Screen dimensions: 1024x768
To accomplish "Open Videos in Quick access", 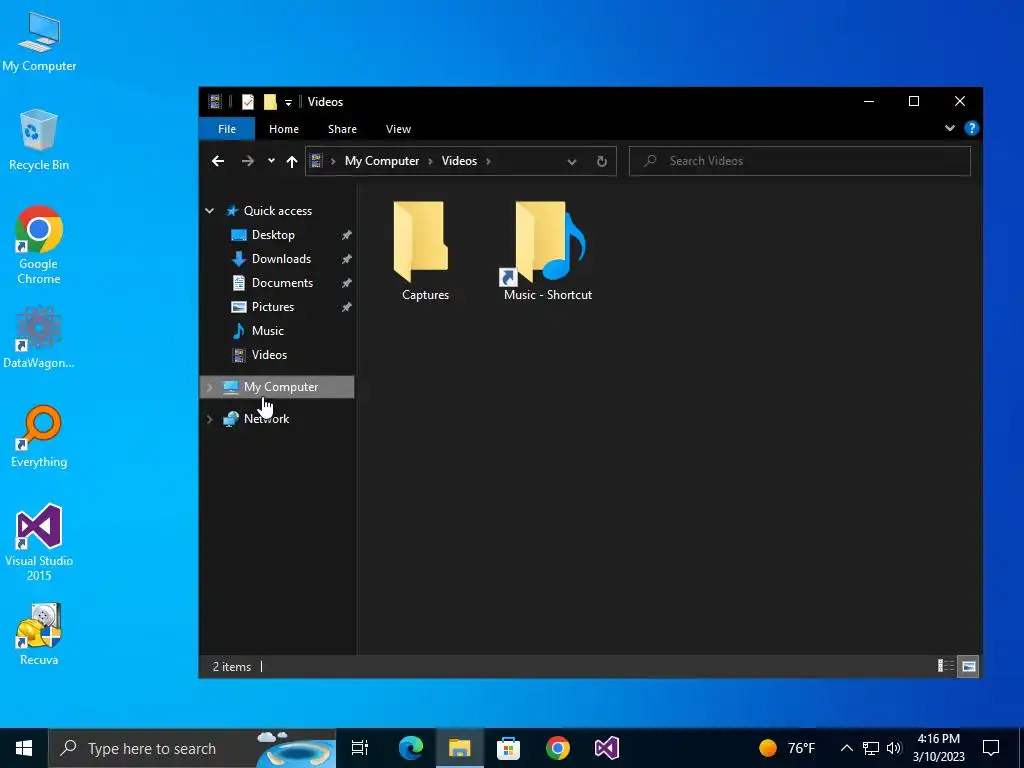I will tap(269, 355).
